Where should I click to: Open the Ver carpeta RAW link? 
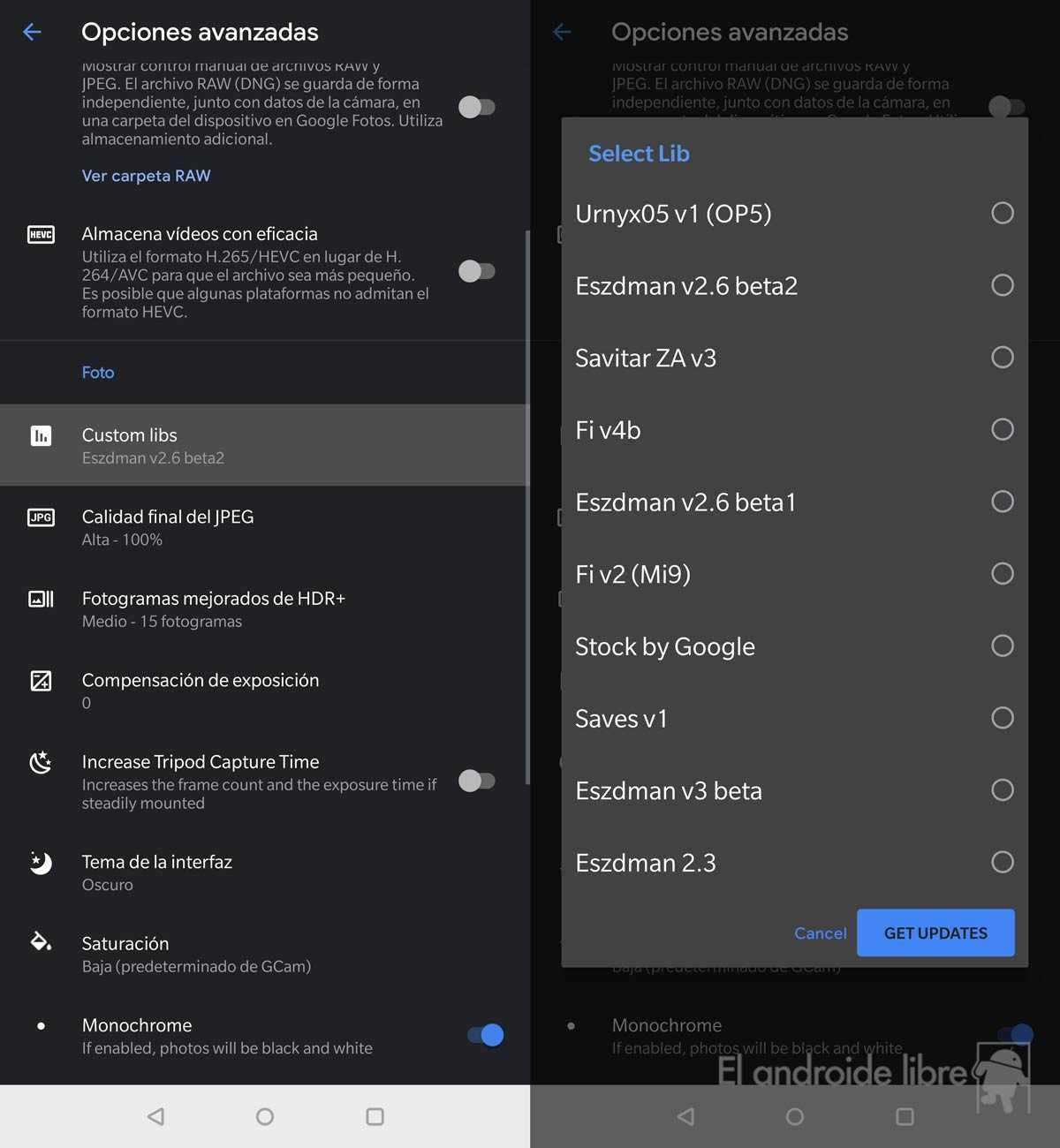click(147, 176)
